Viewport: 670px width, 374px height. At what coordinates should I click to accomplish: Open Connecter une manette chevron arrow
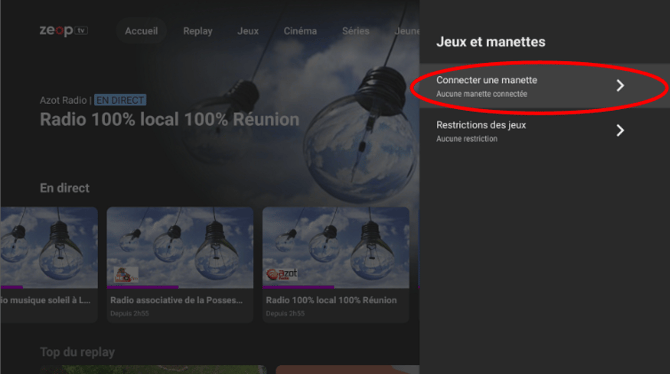[x=620, y=85]
